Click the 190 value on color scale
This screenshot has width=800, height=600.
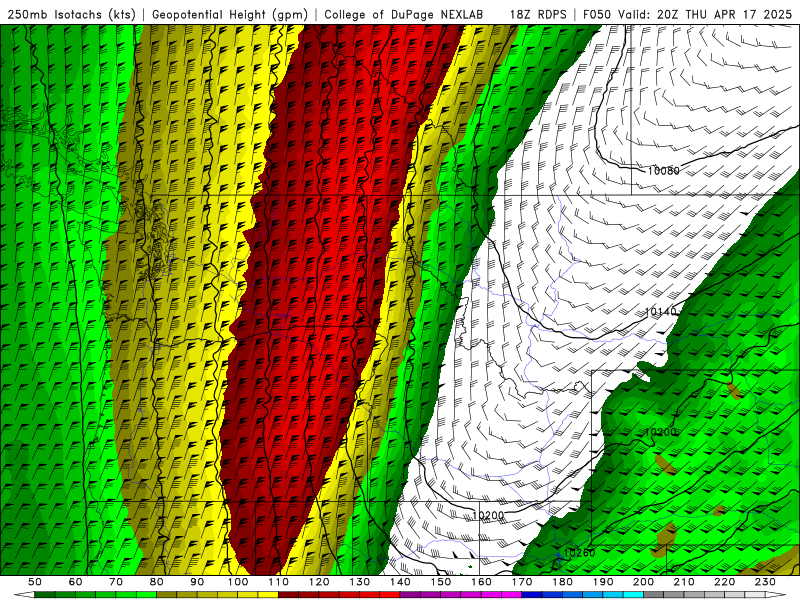point(603,582)
